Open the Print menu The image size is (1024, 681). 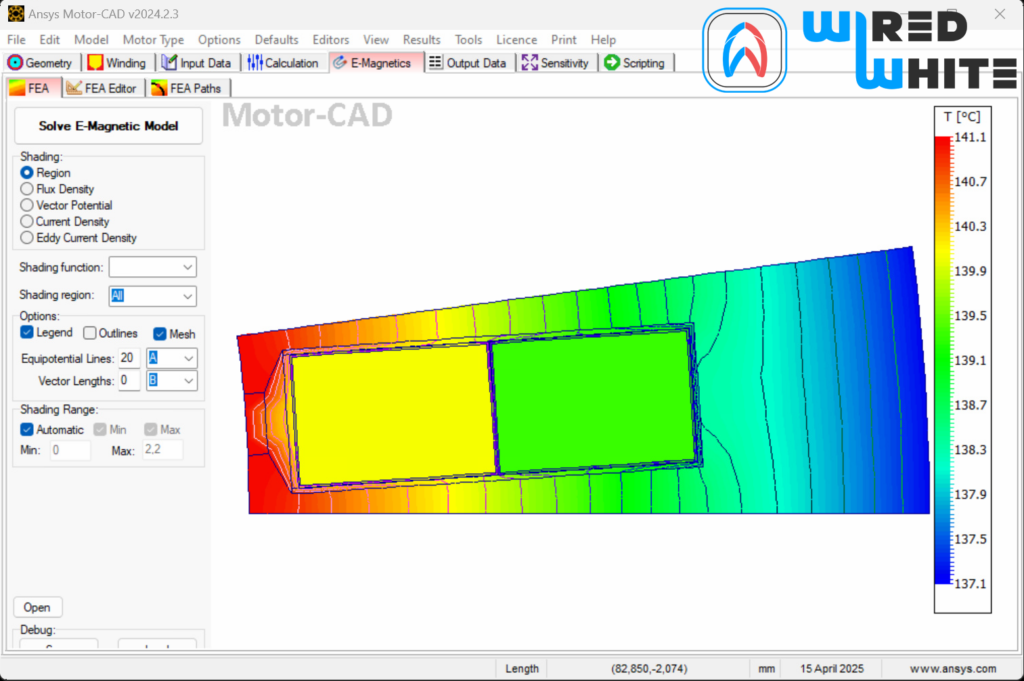tap(564, 40)
